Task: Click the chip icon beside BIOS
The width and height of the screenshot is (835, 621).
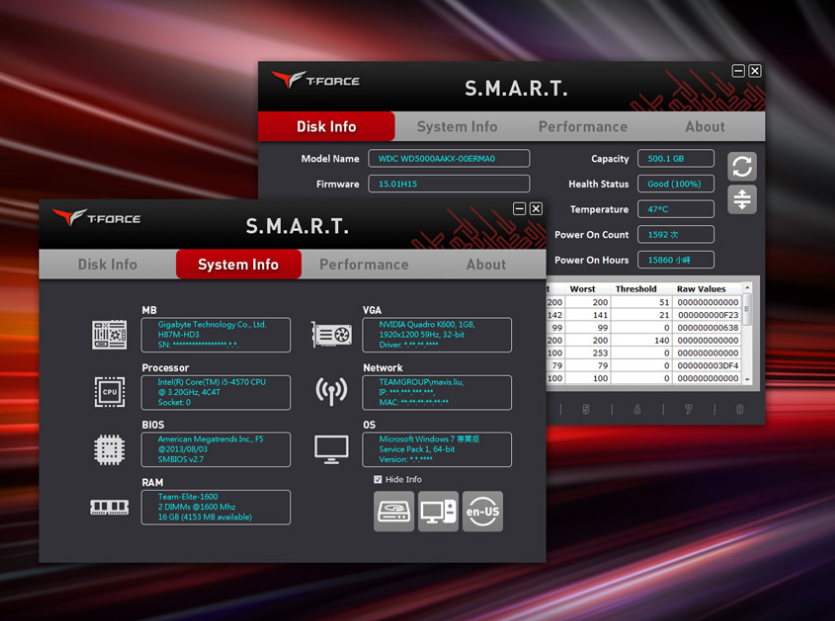Action: (109, 450)
